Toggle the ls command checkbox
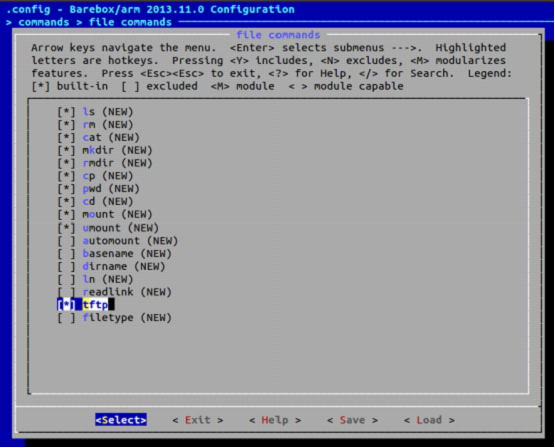The height and width of the screenshot is (448, 555). (66, 112)
